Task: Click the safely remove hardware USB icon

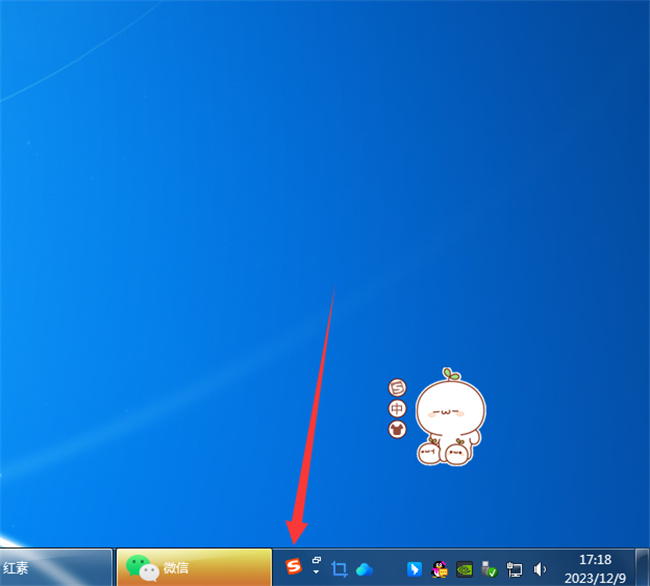Action: [489, 569]
